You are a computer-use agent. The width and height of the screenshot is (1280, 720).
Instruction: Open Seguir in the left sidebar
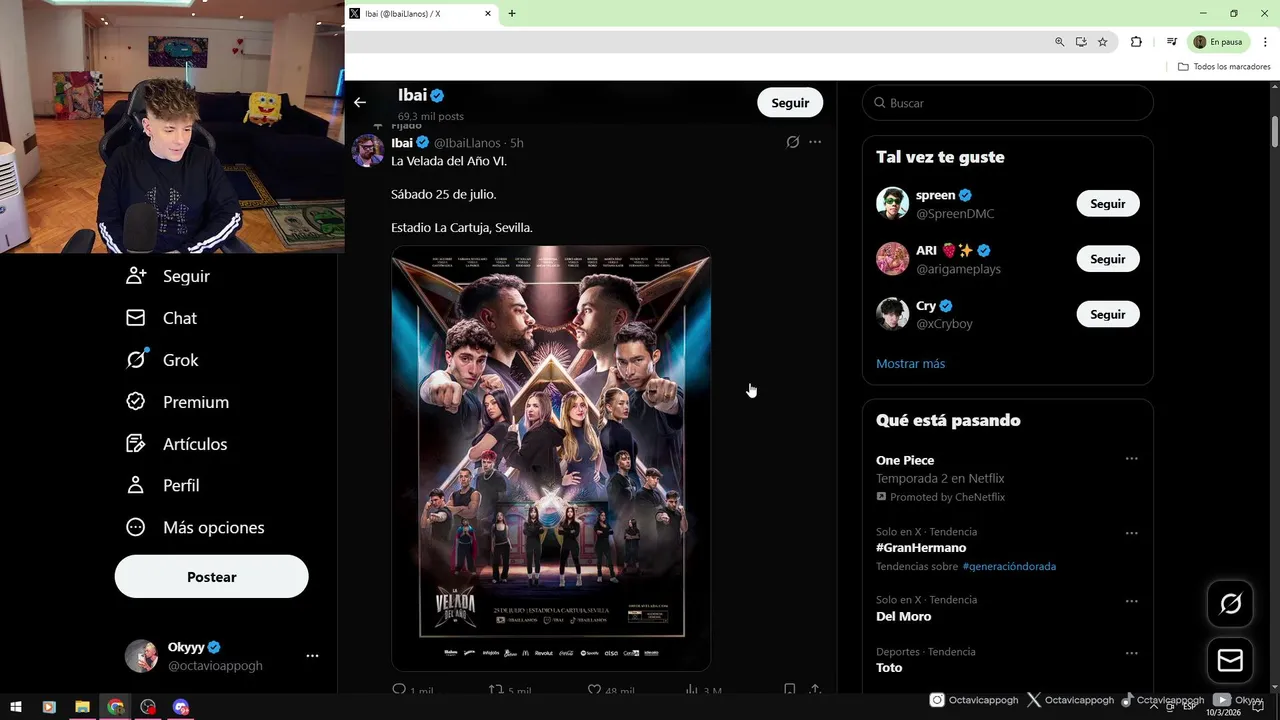pyautogui.click(x=168, y=276)
